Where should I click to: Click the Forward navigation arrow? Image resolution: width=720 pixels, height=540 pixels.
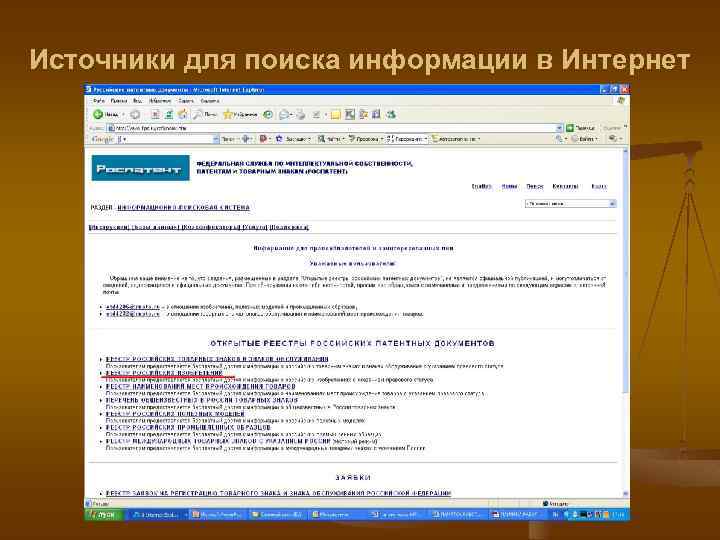point(135,114)
